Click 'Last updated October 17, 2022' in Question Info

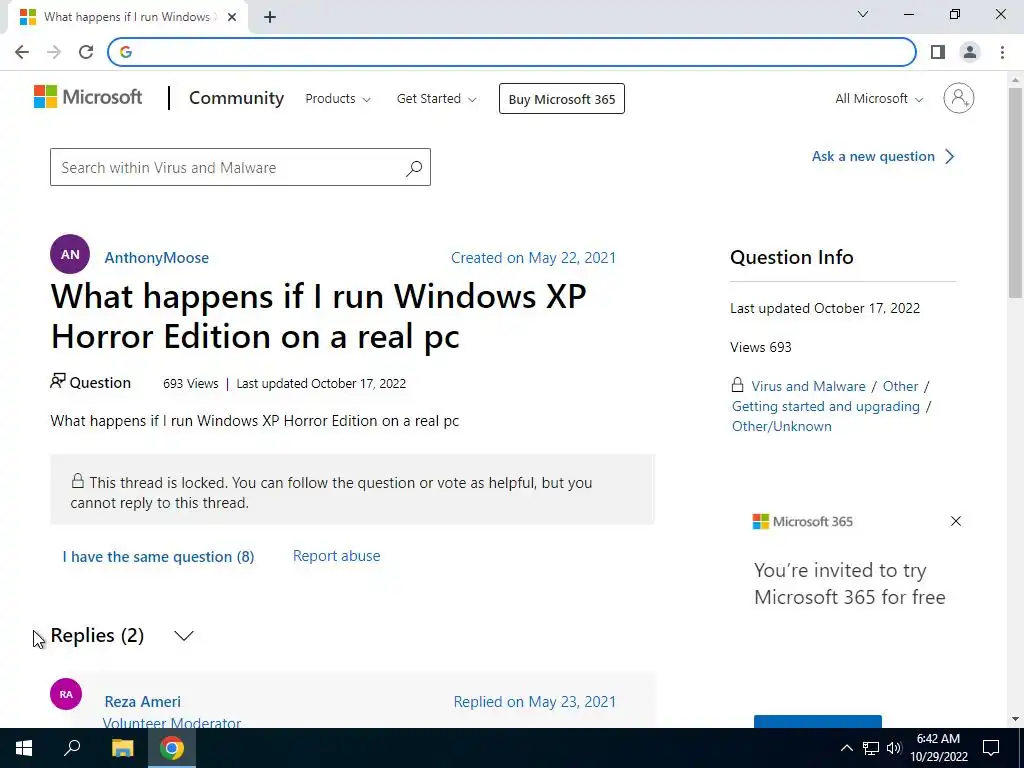pyautogui.click(x=825, y=308)
